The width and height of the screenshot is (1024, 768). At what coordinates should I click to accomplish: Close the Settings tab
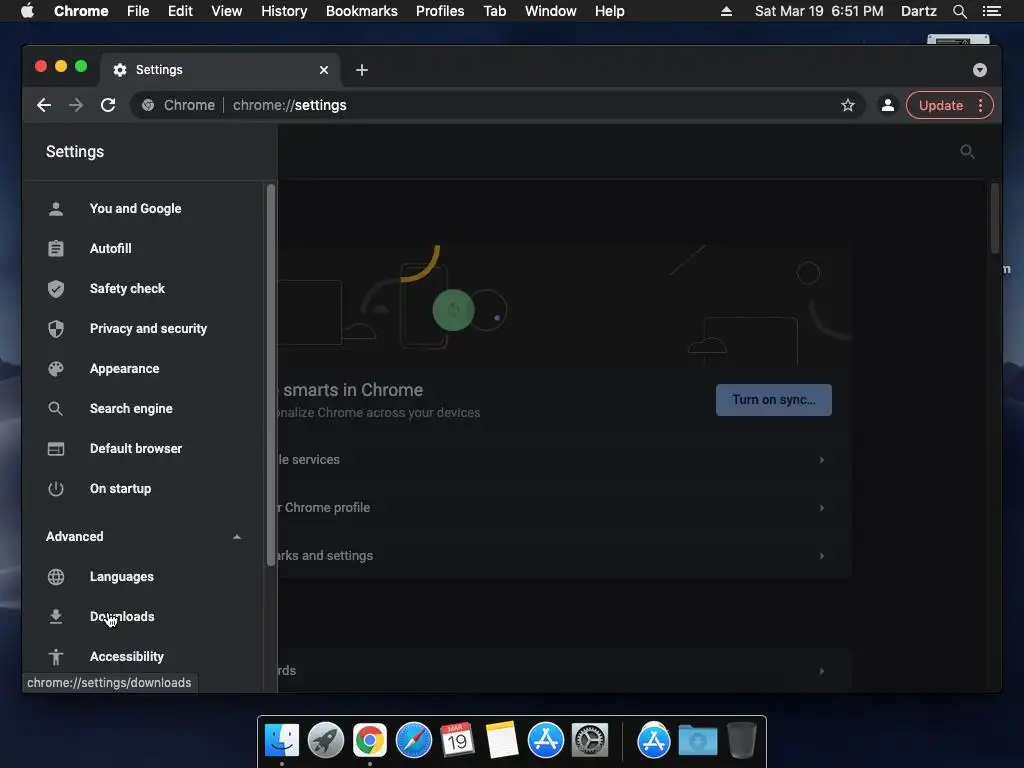(x=324, y=70)
